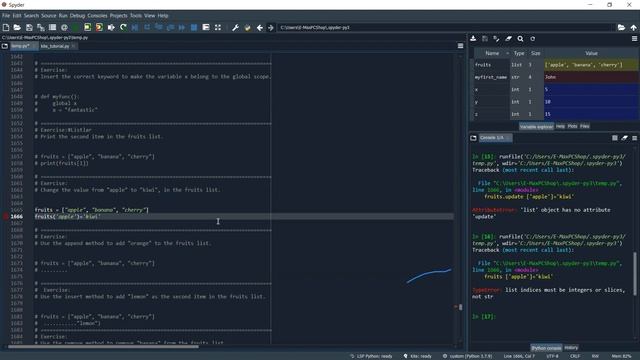Viewport: 640px width, 360px height.
Task: Click the editor horizontal scrollbar
Action: coord(102,347)
